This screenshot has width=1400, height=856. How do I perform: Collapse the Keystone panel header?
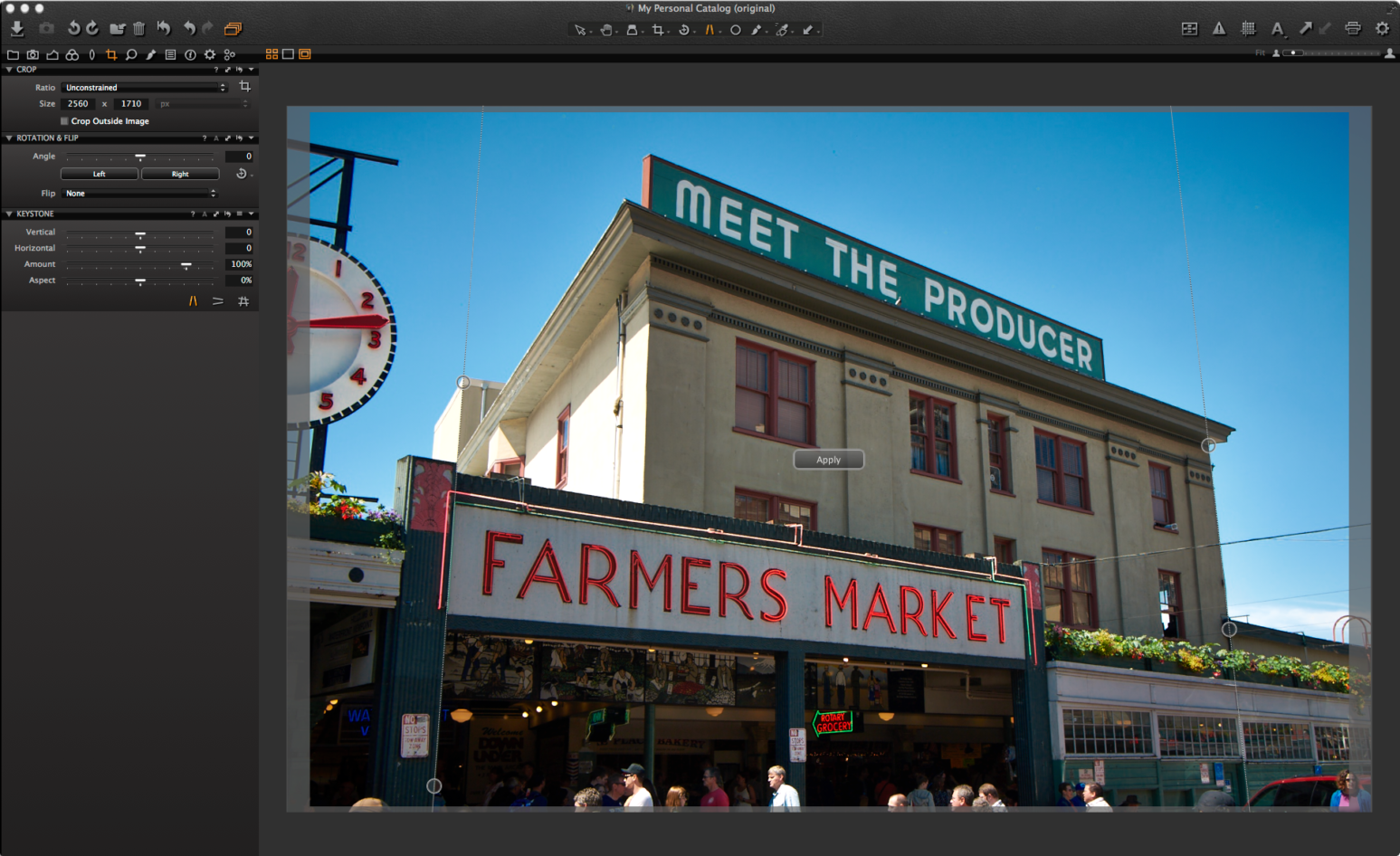click(x=7, y=214)
